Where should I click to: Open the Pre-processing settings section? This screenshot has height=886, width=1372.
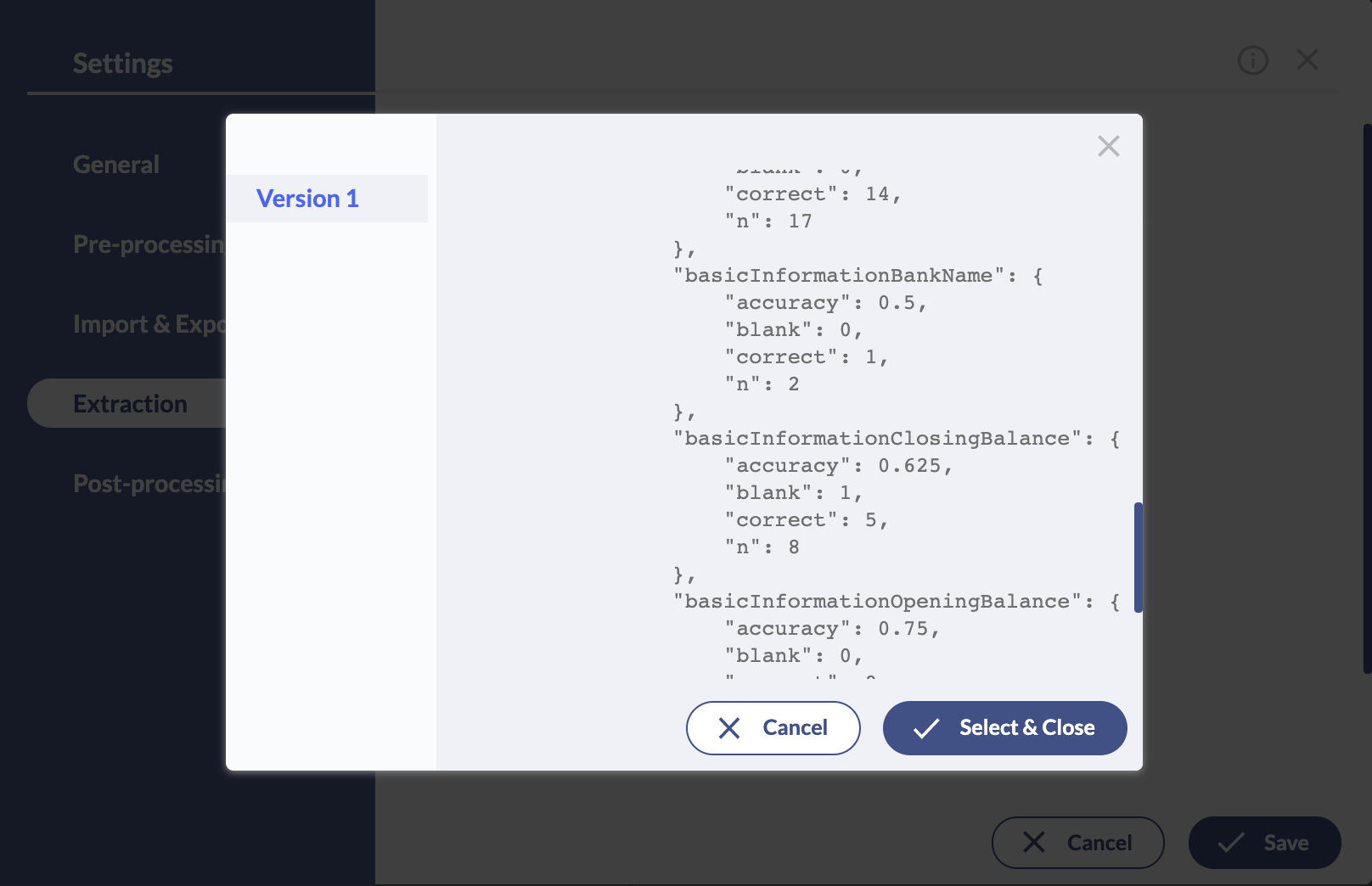149,244
